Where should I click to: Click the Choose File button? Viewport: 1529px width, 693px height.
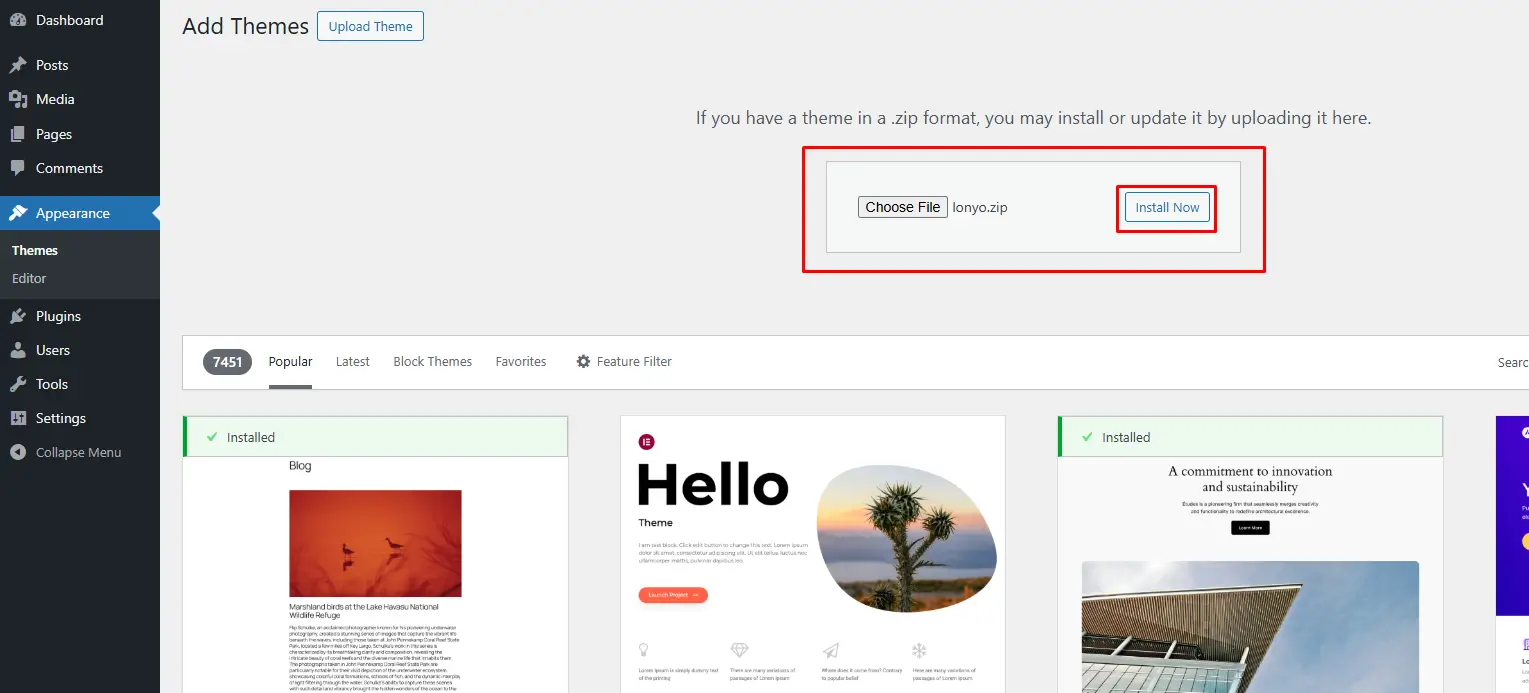902,207
